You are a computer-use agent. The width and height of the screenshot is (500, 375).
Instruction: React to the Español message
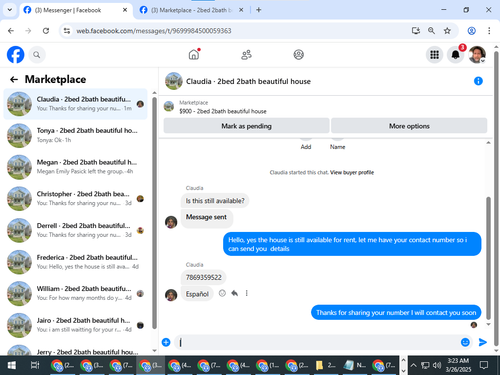click(222, 293)
